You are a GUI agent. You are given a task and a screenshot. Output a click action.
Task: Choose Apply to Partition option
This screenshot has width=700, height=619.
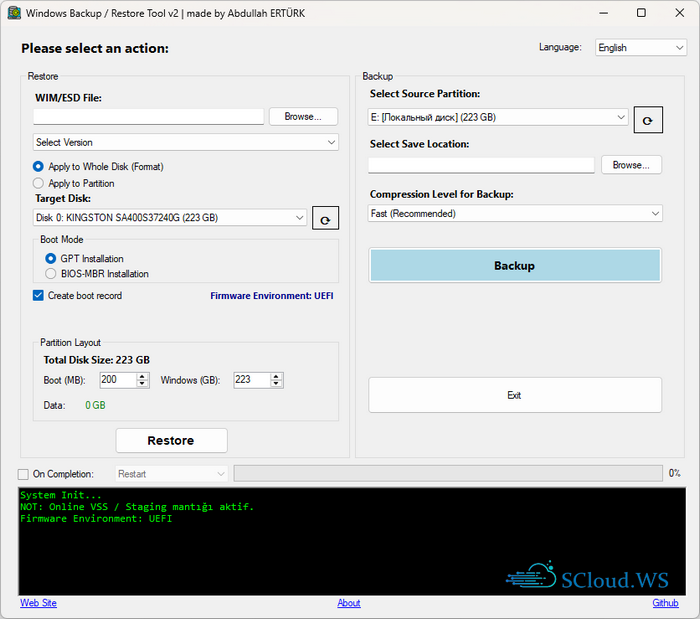pos(39,184)
